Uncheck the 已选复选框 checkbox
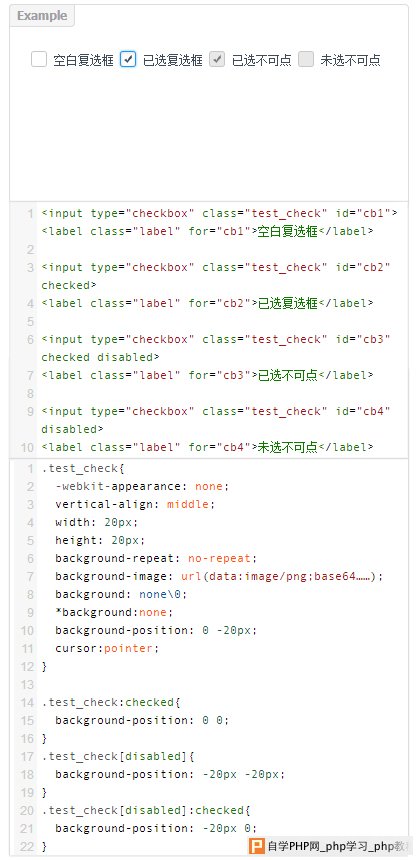The image size is (418, 860). pyautogui.click(x=127, y=59)
